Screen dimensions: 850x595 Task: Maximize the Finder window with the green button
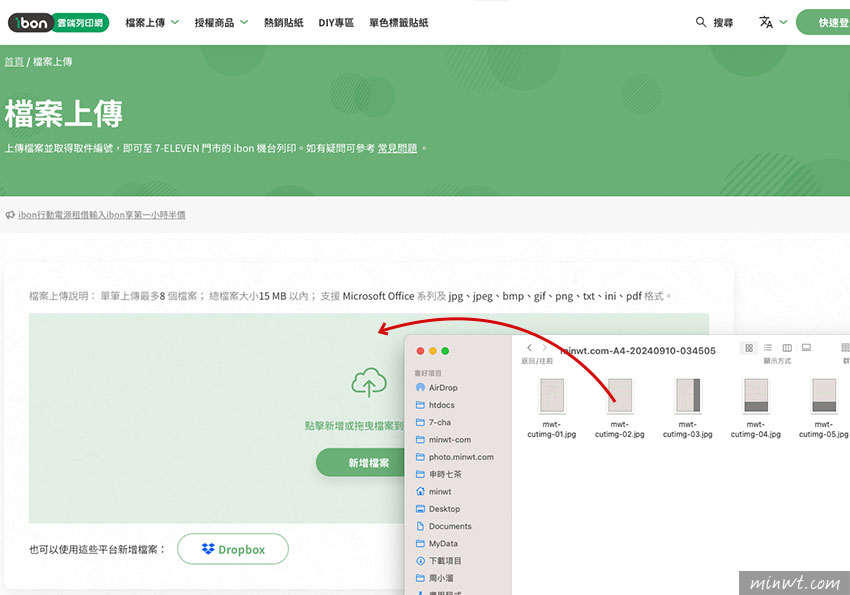click(x=445, y=351)
